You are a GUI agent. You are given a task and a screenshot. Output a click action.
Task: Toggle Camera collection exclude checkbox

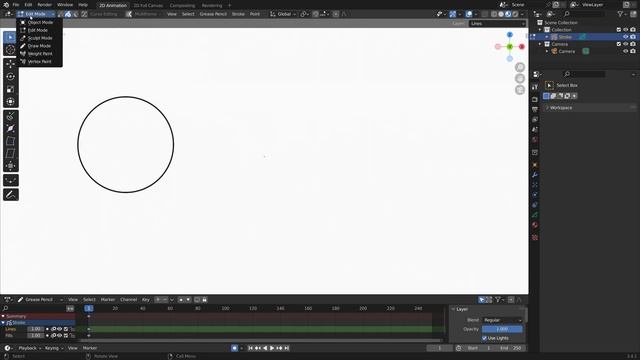pos(618,44)
